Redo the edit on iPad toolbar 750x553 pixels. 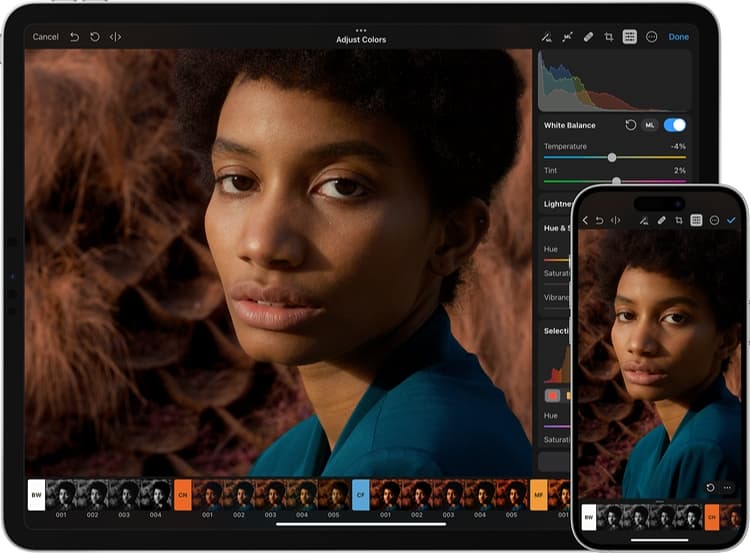[x=95, y=37]
